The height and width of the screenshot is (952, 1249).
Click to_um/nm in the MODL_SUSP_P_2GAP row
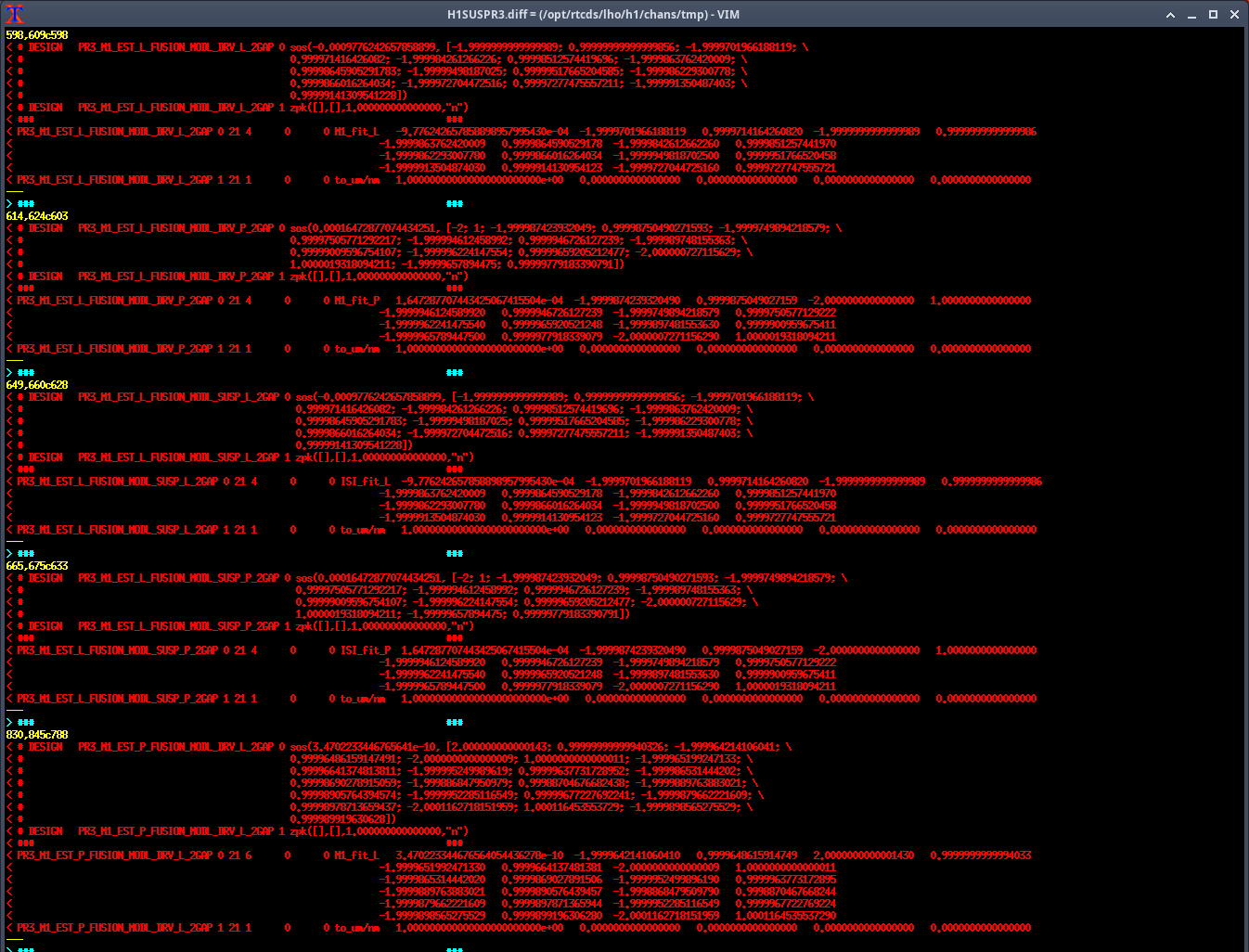click(x=363, y=699)
